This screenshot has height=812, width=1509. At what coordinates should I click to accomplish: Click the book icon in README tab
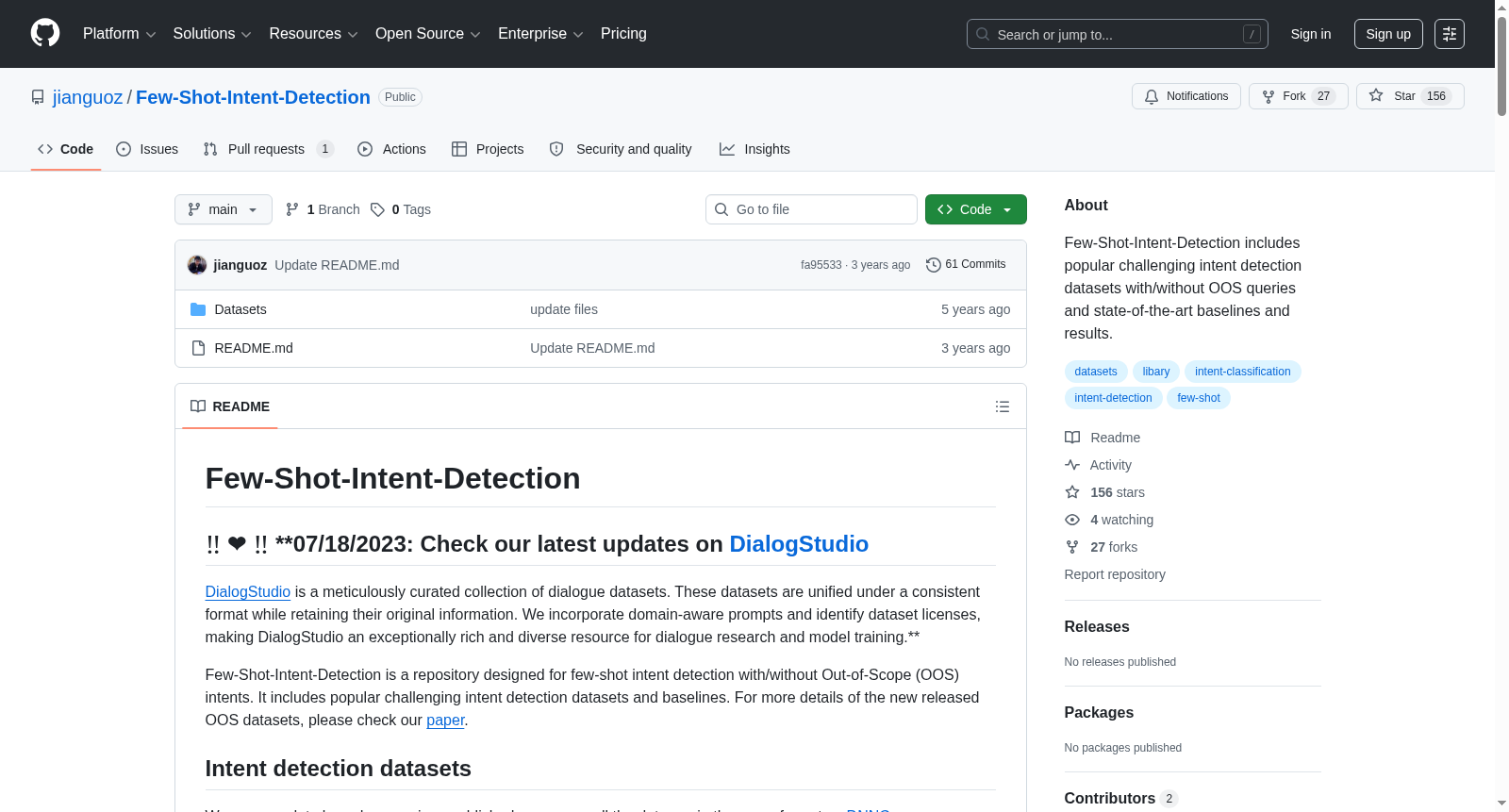tap(198, 406)
